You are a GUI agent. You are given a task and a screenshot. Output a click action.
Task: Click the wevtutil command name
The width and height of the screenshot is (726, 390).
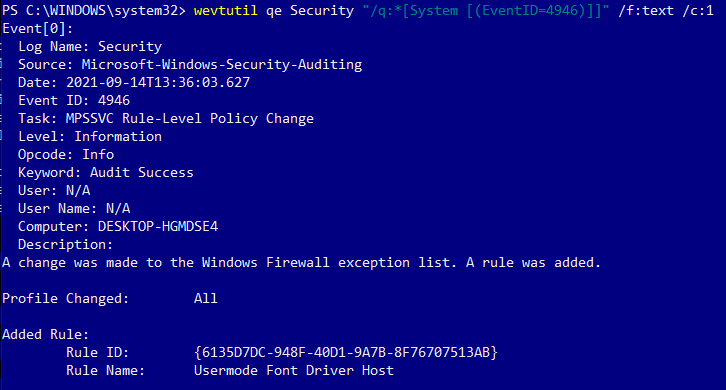pyautogui.click(x=225, y=10)
